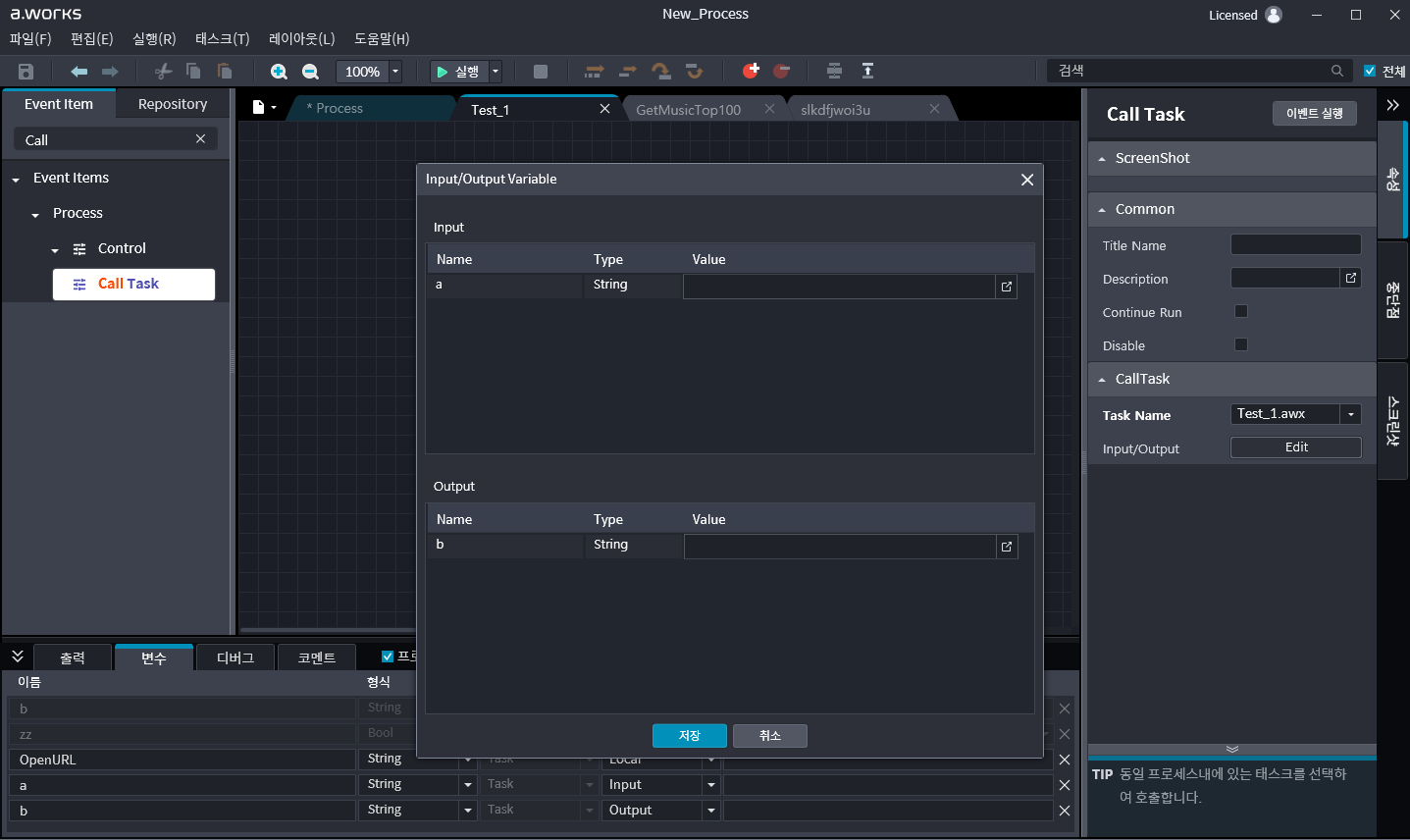Open the 100% zoom level dropdown

395,72
